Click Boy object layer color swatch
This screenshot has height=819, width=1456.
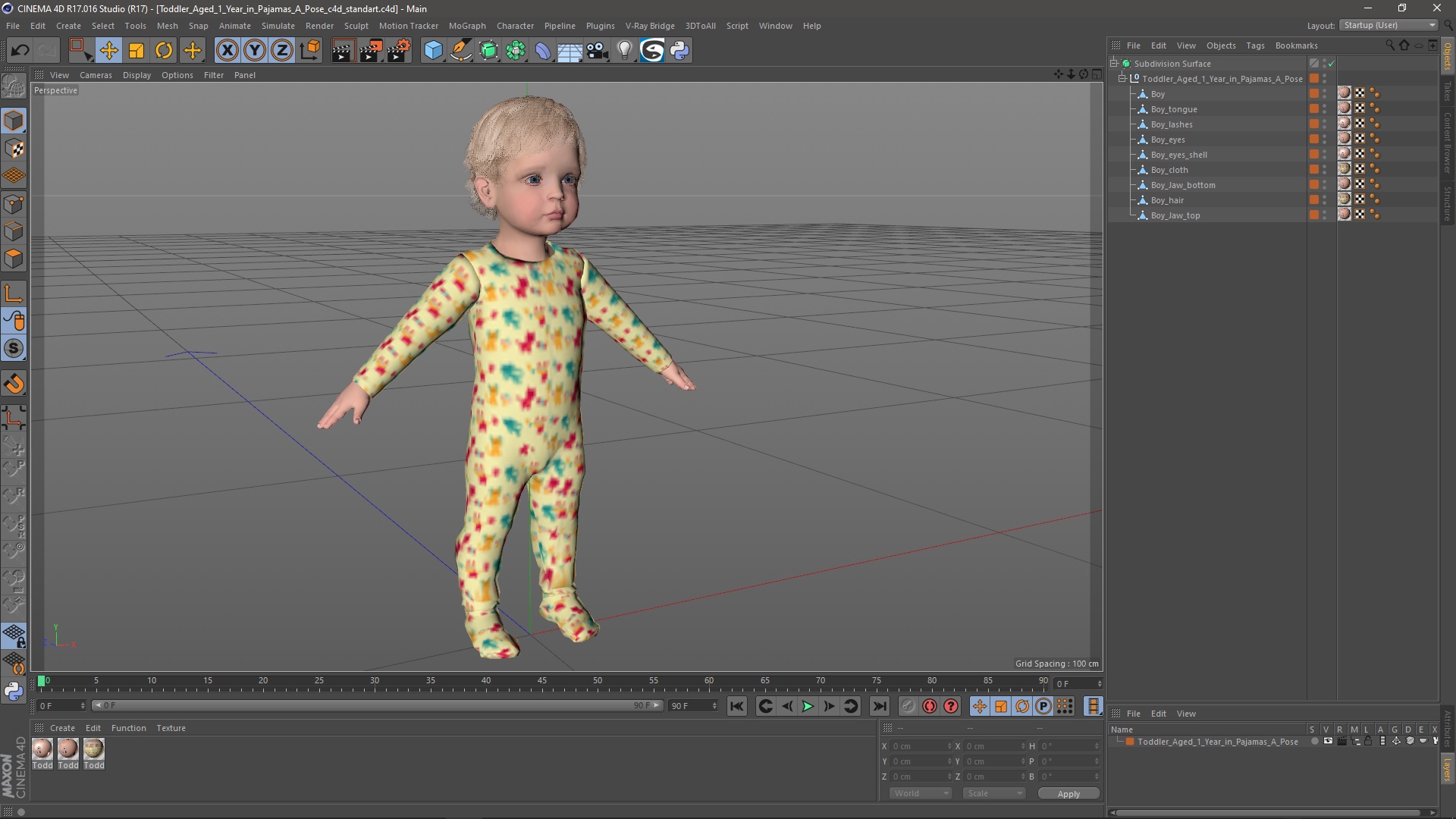click(1314, 93)
